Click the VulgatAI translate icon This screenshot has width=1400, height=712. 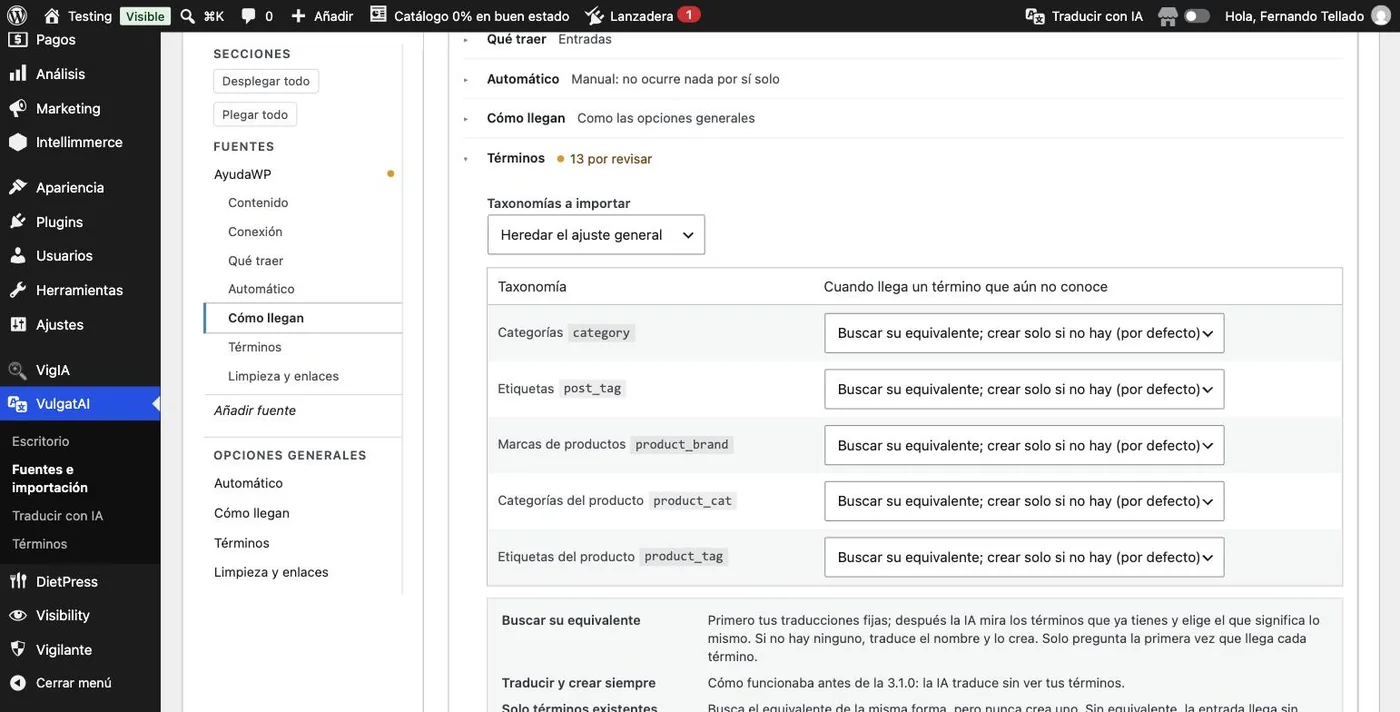pyautogui.click(x=18, y=403)
